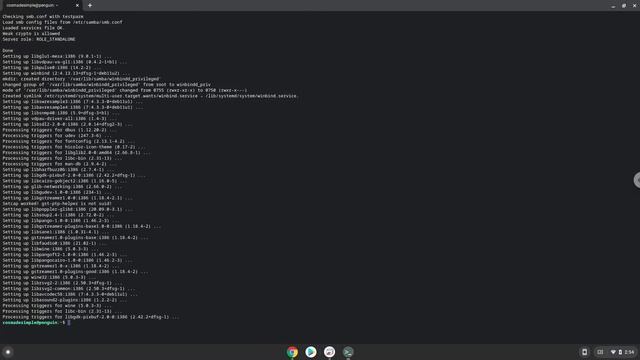Viewport: 640px width, 360px height.
Task: Click the 'Setting up wine32:i386' line
Action: point(49,277)
